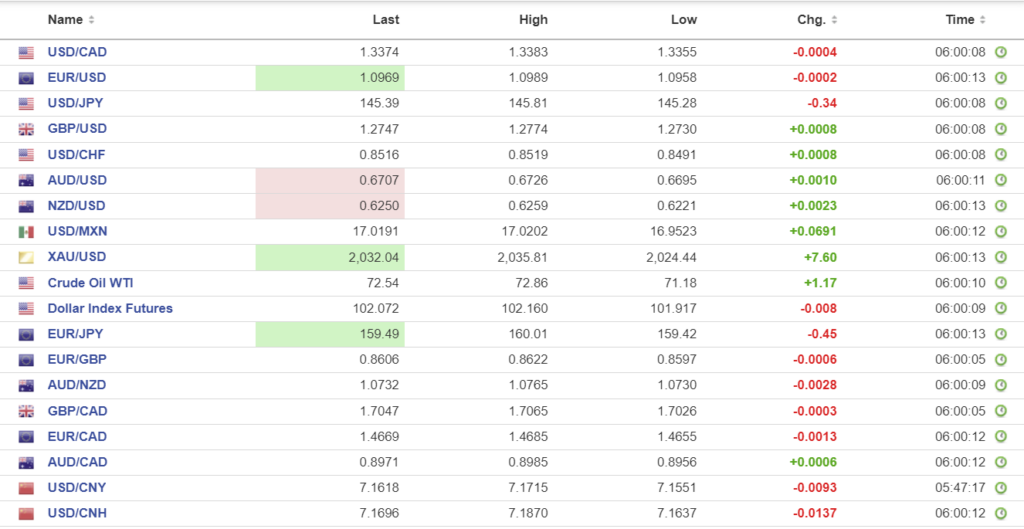
Task: Click the Low column header
Action: [684, 20]
